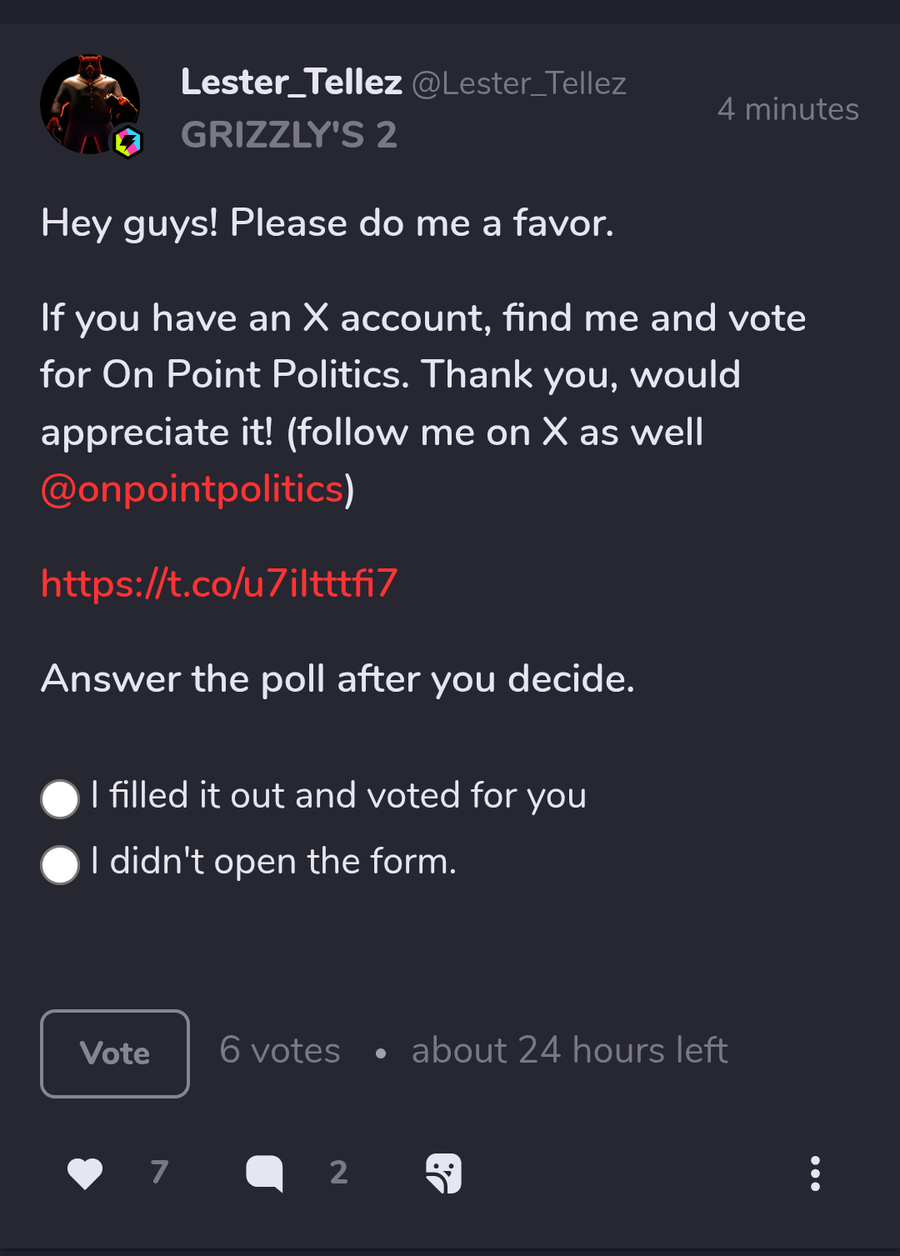View the 7 likes count
This screenshot has width=900, height=1256.
click(159, 1172)
